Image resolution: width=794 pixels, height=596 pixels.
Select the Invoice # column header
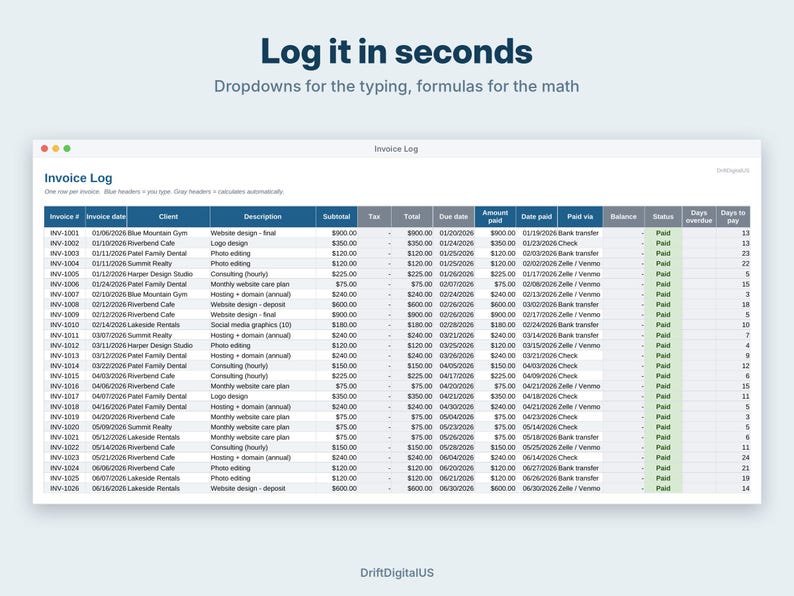click(65, 217)
